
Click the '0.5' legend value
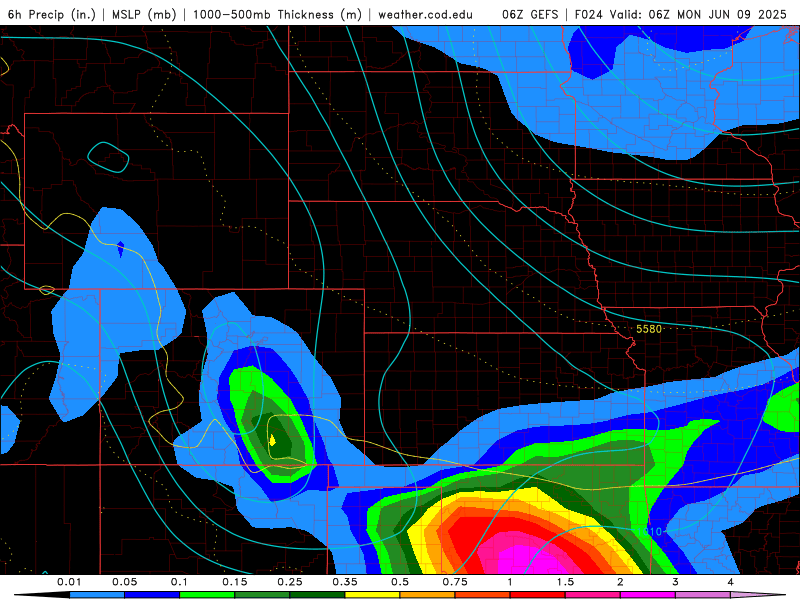(400, 582)
